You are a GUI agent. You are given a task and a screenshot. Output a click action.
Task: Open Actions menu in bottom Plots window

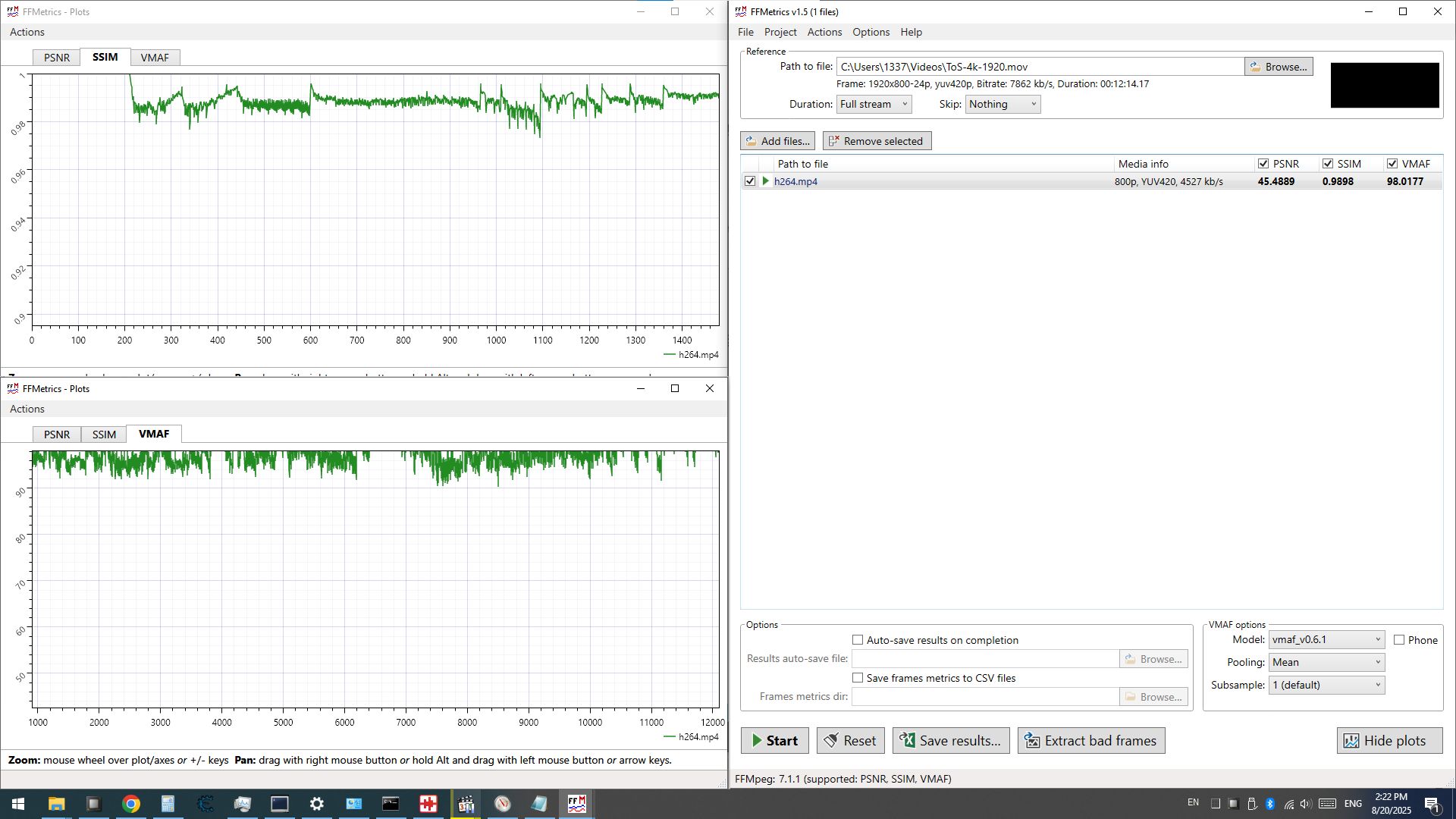pyautogui.click(x=27, y=409)
